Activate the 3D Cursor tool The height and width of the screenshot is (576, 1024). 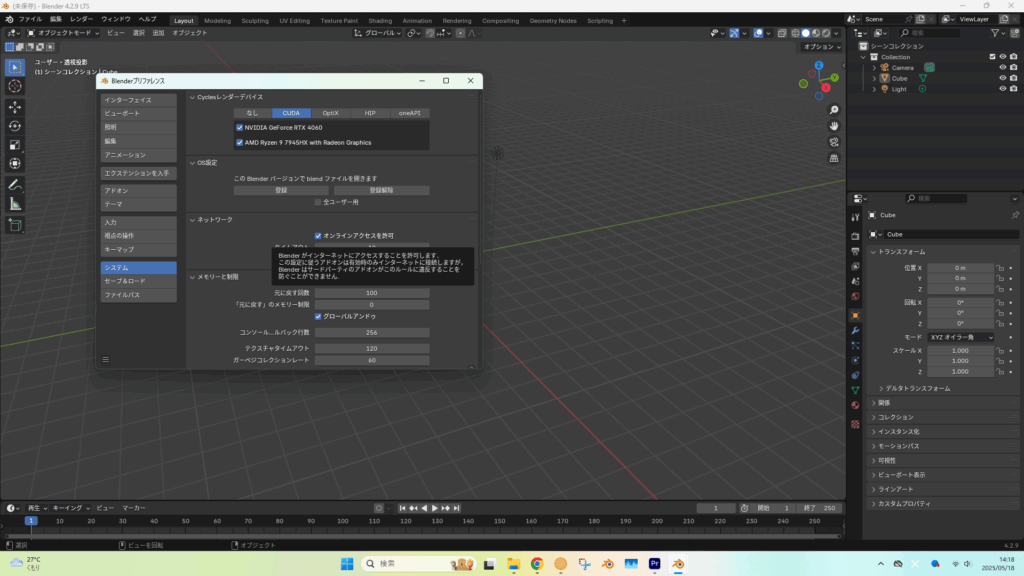tap(15, 86)
